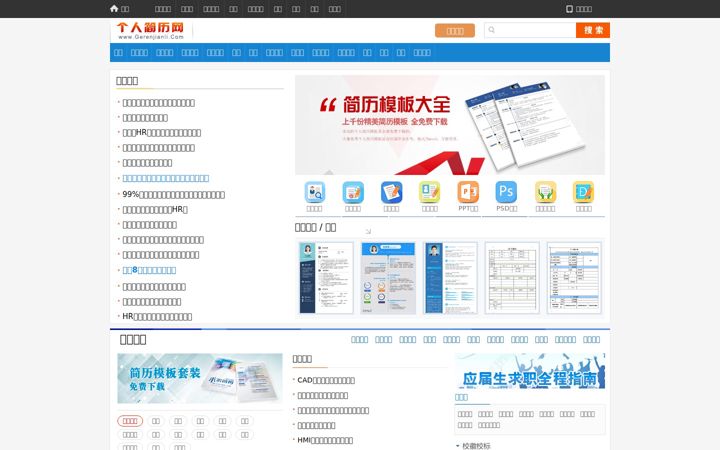720x450 pixels.
Task: Open the blue article link containing "8"
Action: click(x=149, y=270)
